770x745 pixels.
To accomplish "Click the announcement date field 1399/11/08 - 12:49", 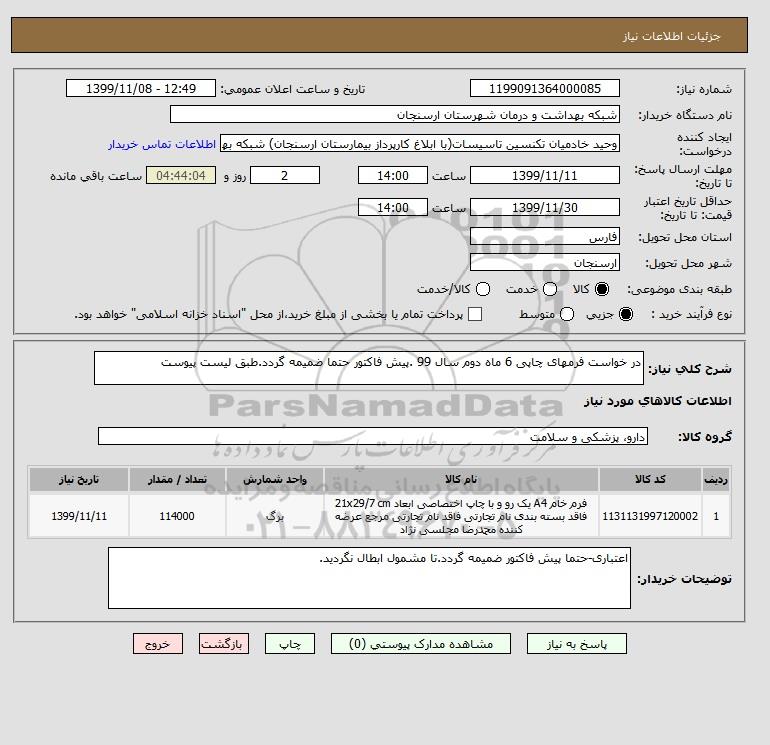I will point(141,88).
